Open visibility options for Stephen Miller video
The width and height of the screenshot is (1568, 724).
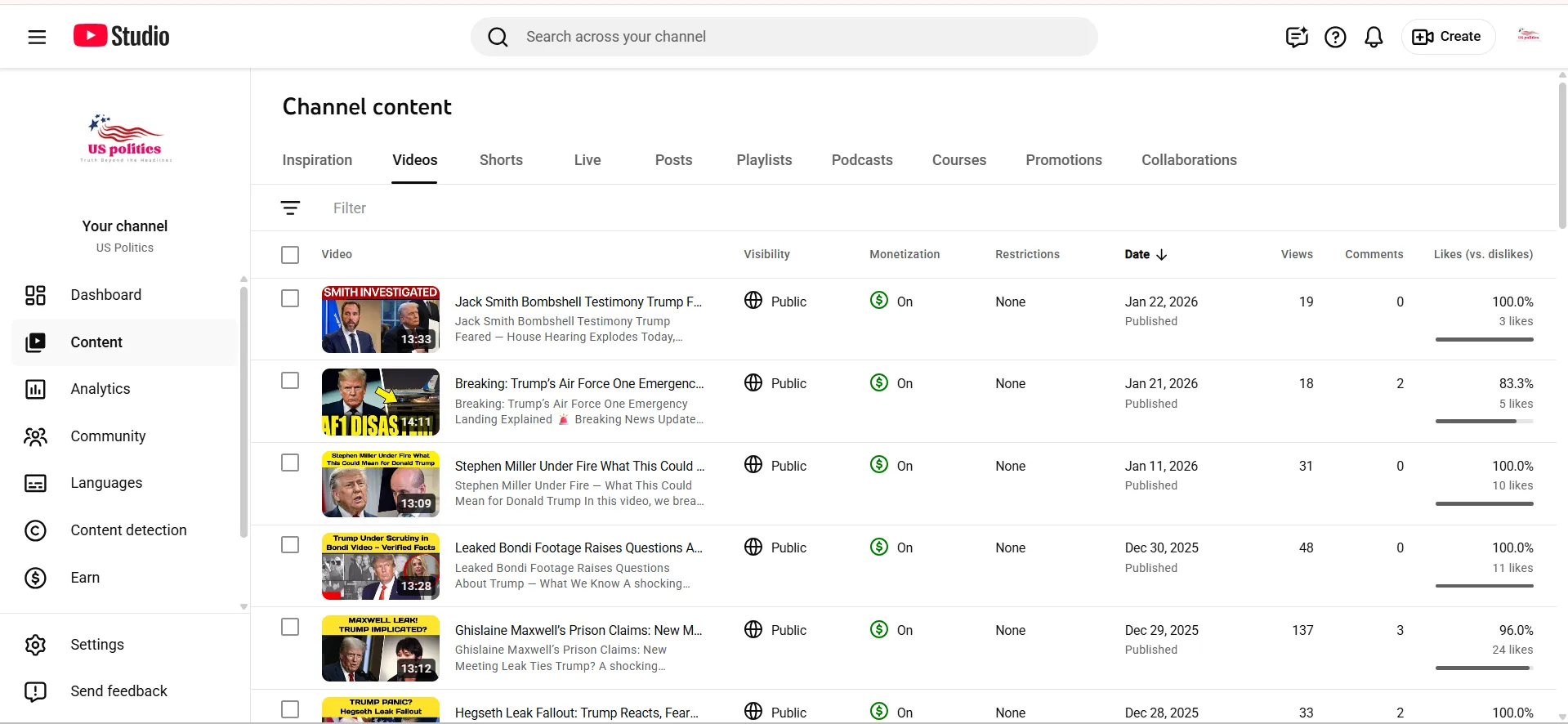click(788, 466)
